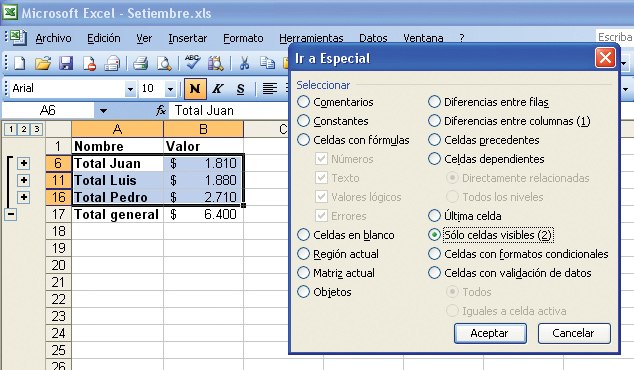
Task: Copy selection with the Copy icon
Action: coord(267,63)
